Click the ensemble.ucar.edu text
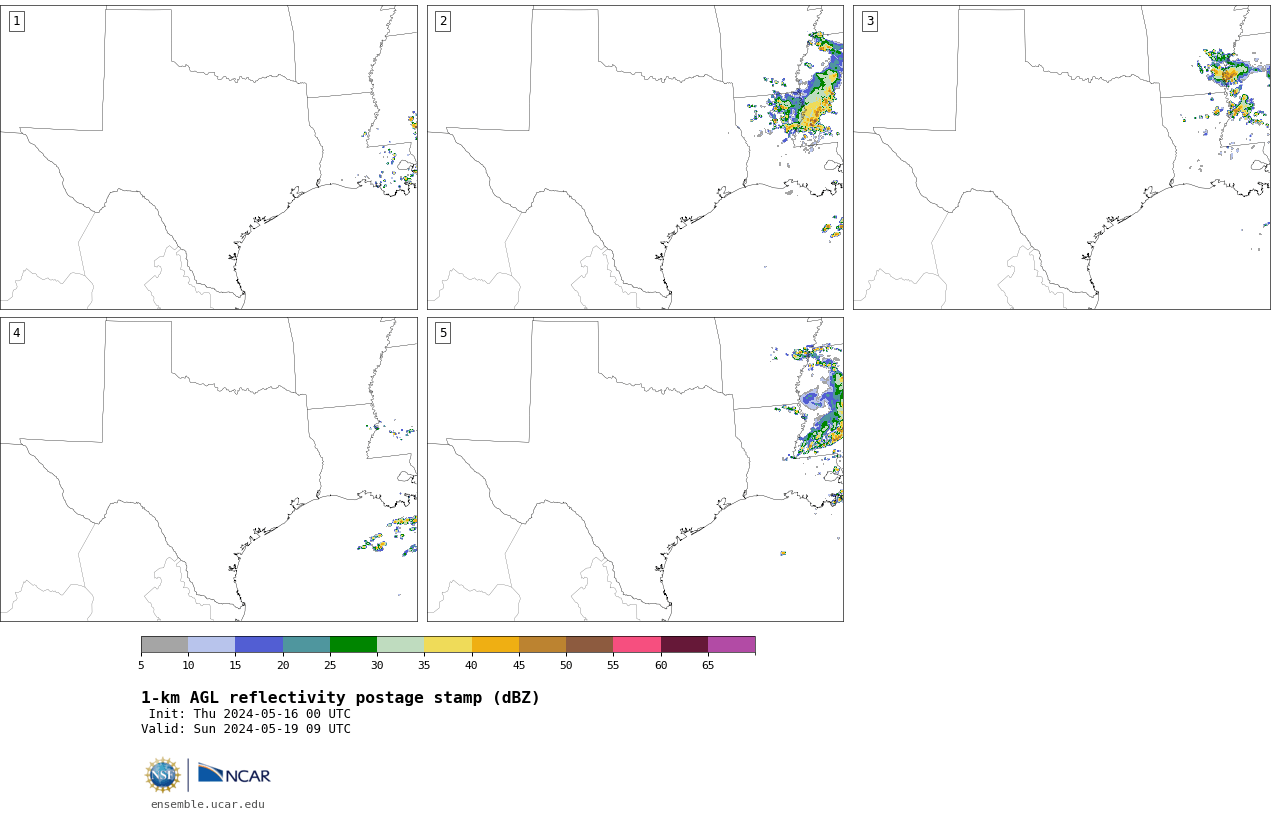 pyautogui.click(x=208, y=804)
